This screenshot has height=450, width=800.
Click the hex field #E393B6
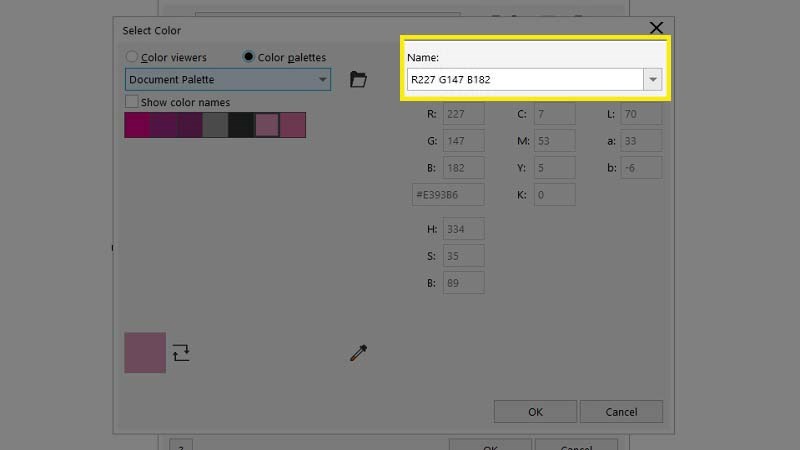448,195
